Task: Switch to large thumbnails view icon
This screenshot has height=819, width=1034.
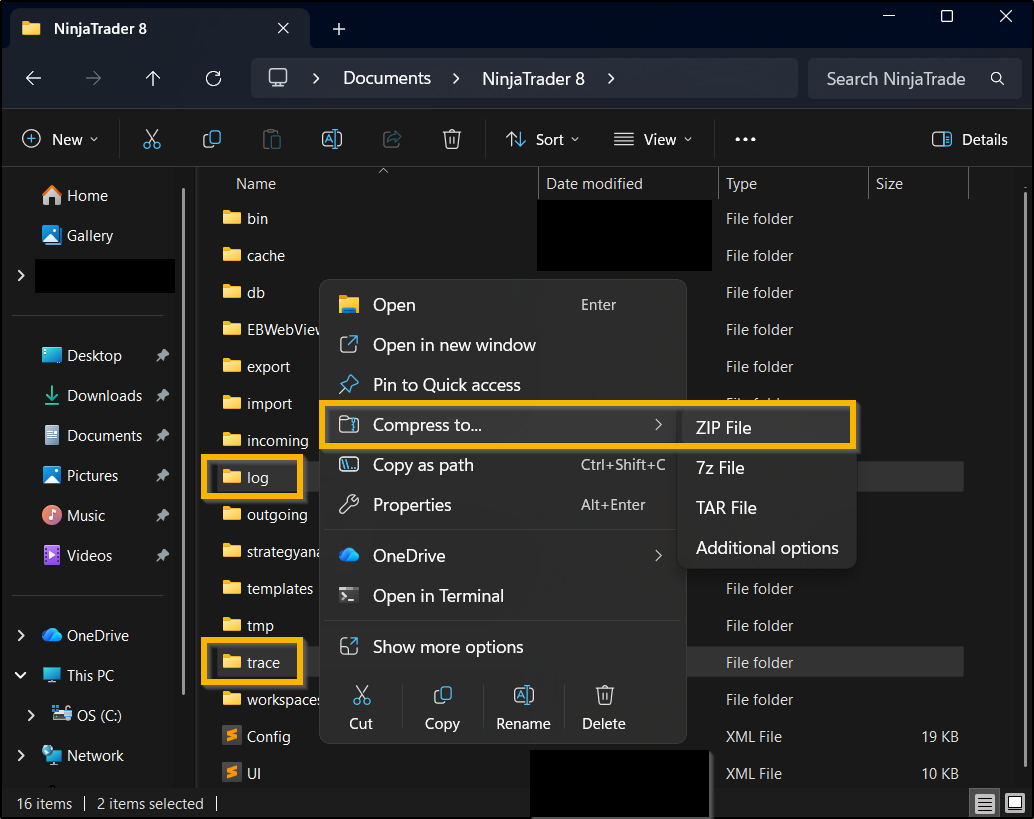Action: pyautogui.click(x=1014, y=803)
